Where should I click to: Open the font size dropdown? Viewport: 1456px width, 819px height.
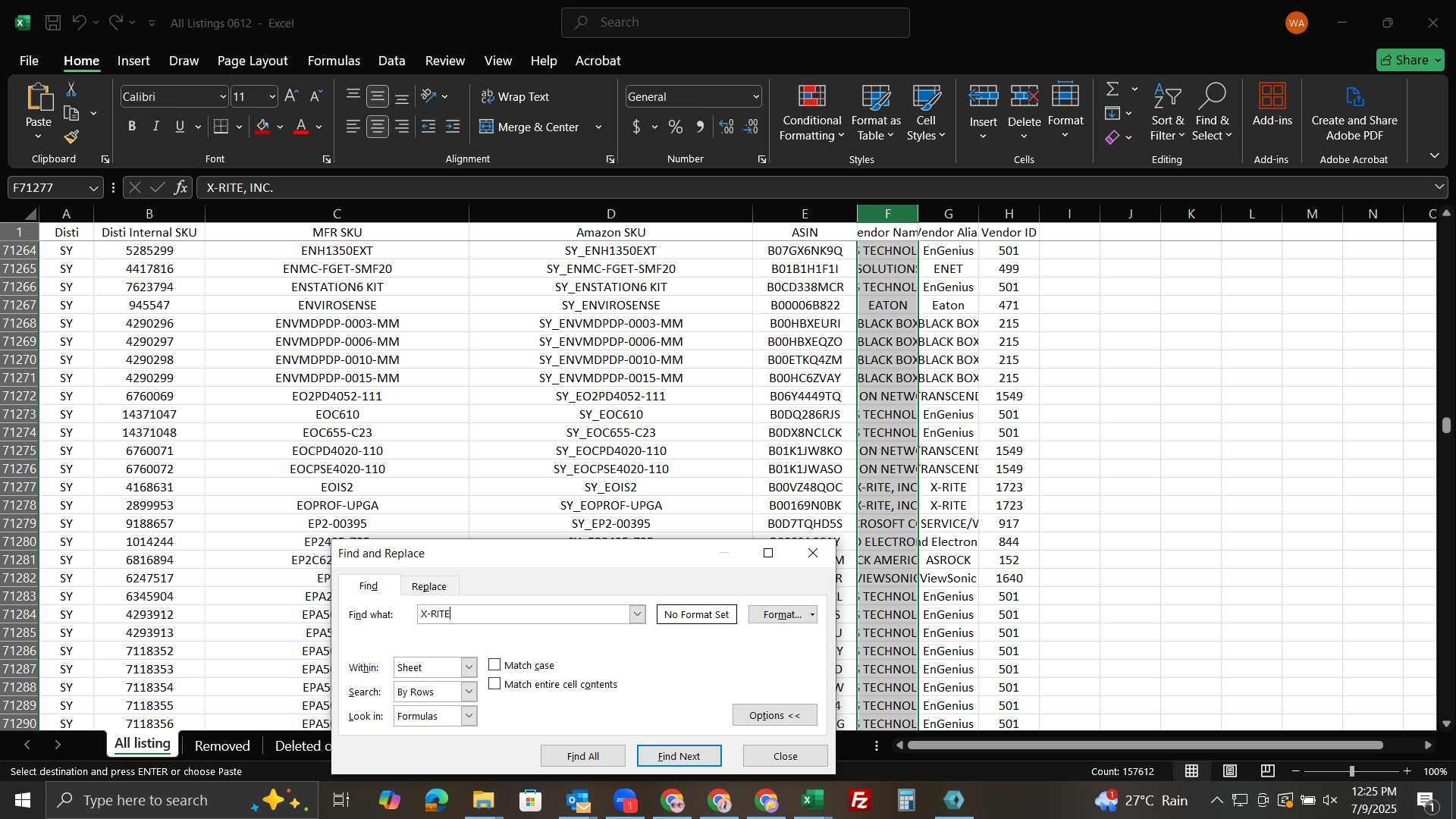272,97
